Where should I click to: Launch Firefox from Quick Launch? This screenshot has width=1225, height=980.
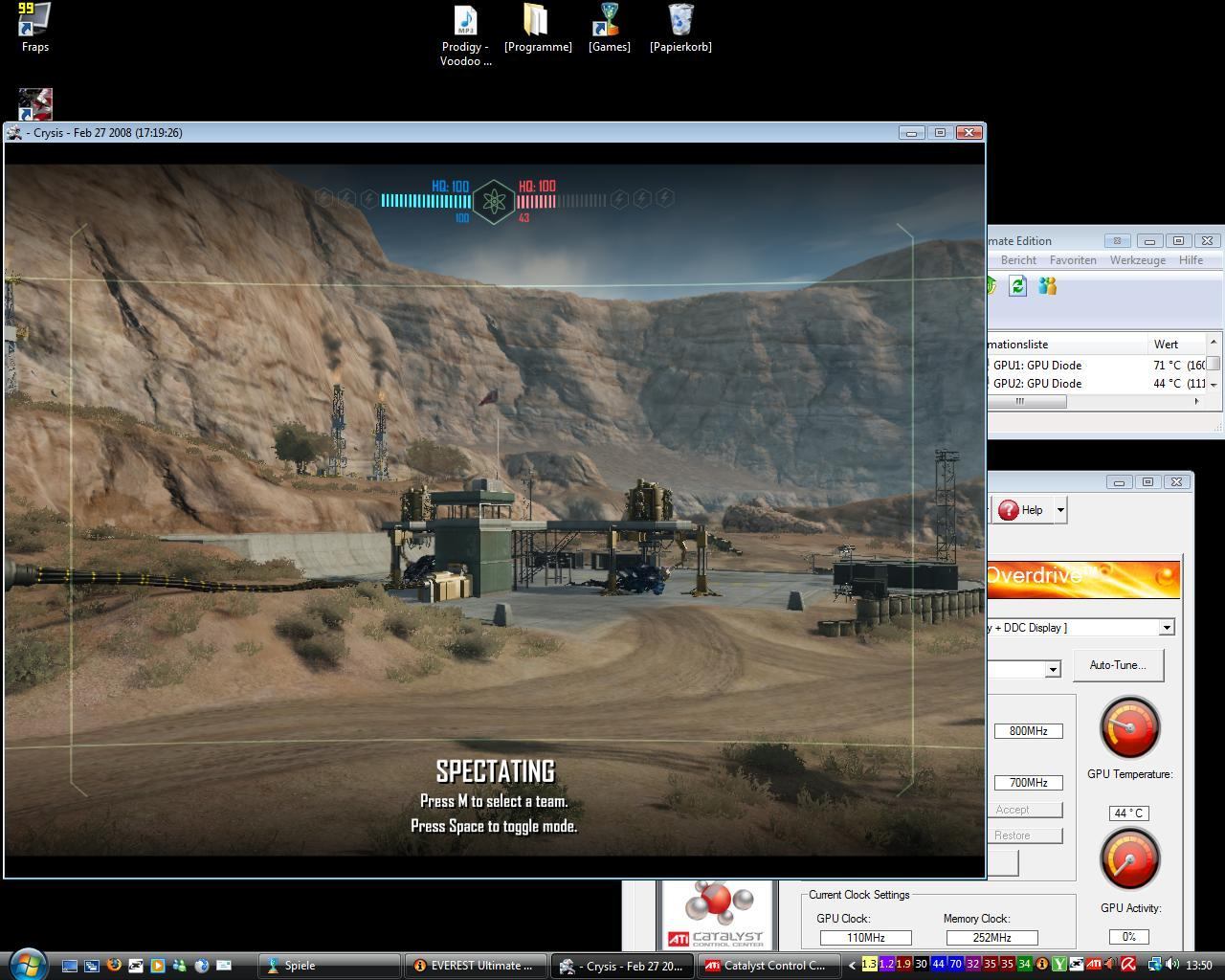(114, 966)
